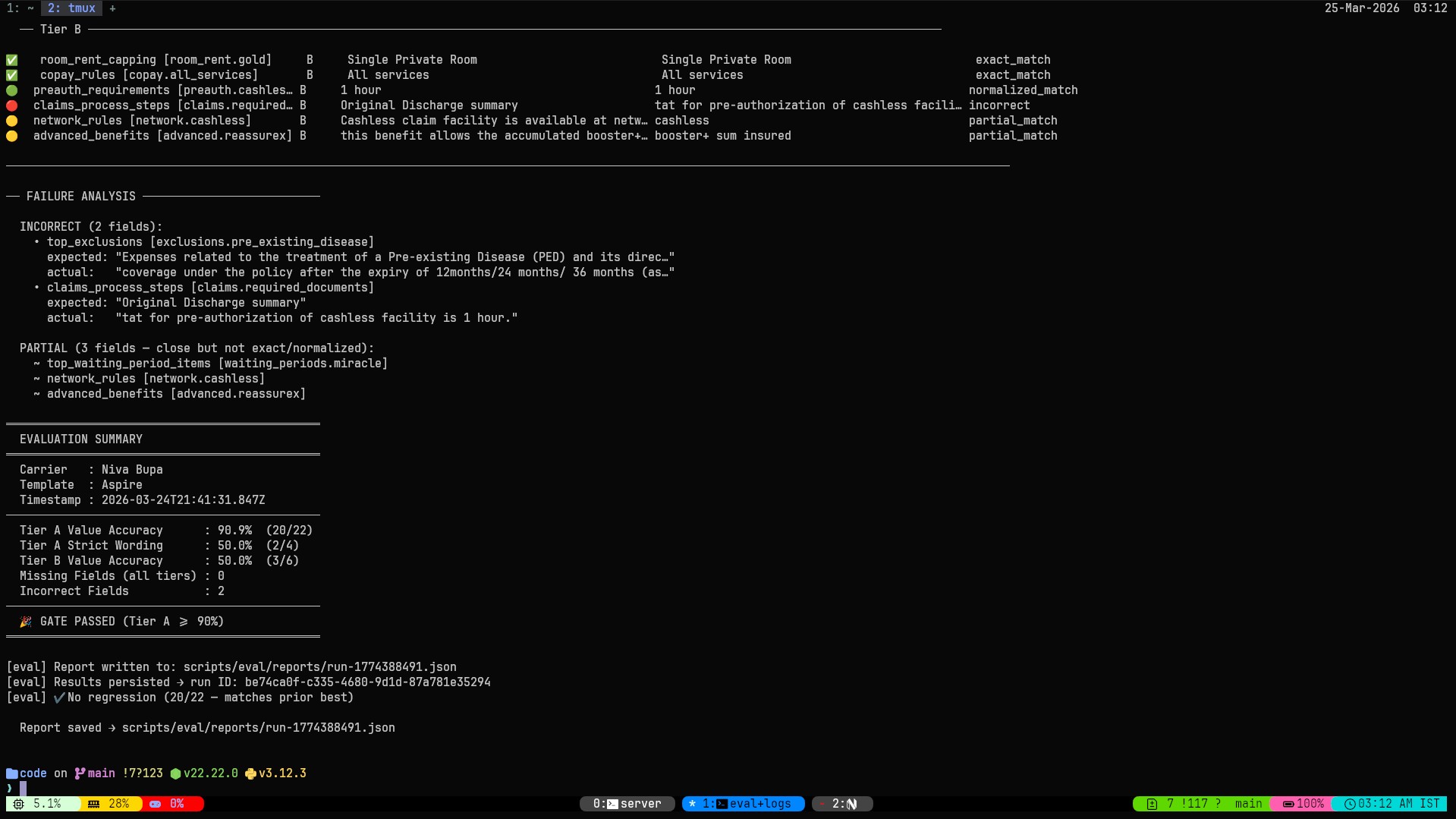Screen dimensions: 1456x819
Task: Click the CPU chip icon in the status bar
Action: (x=19, y=804)
